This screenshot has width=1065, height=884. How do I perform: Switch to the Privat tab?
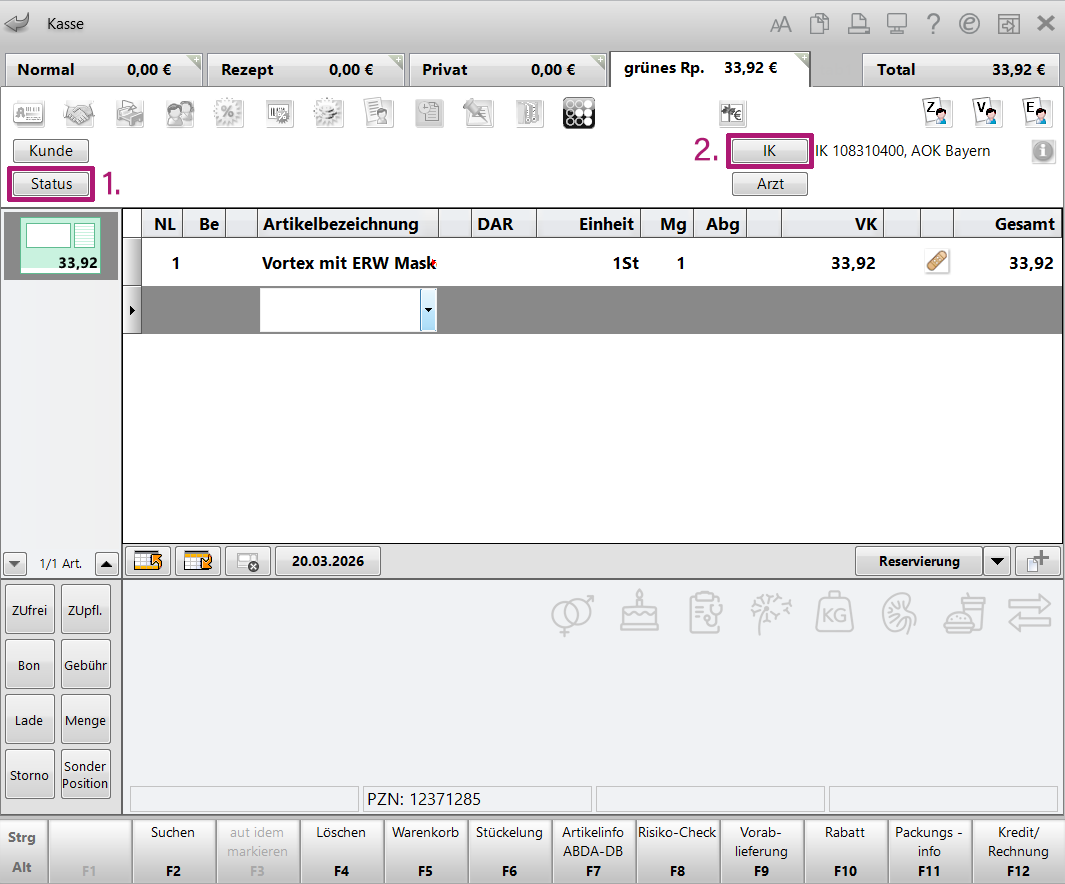[505, 70]
